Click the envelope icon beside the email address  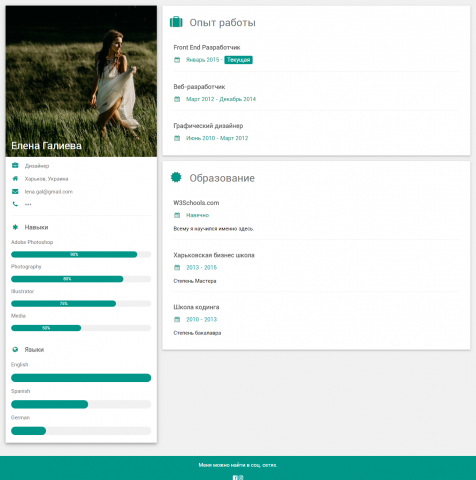tap(15, 191)
